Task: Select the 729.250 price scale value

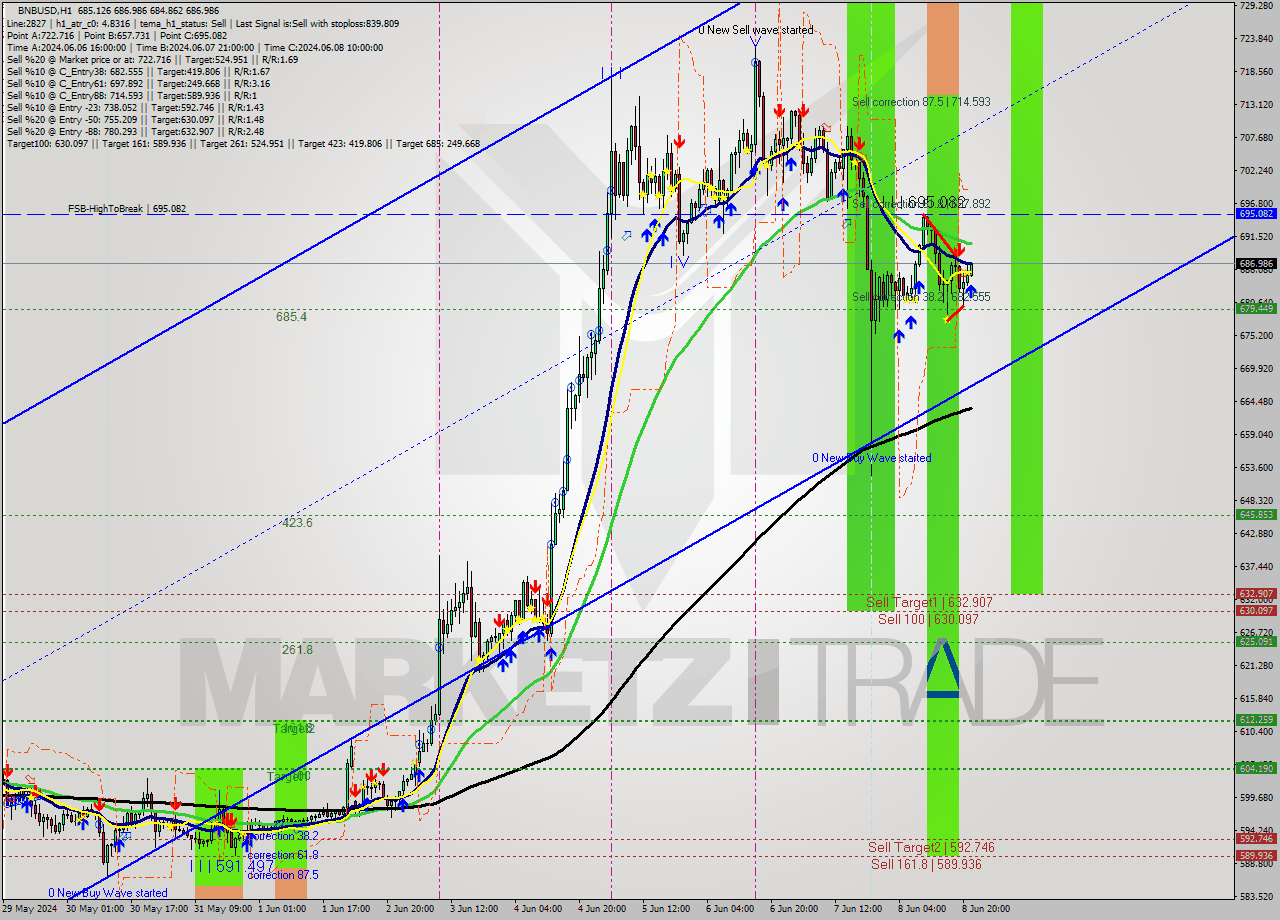Action: [1256, 6]
